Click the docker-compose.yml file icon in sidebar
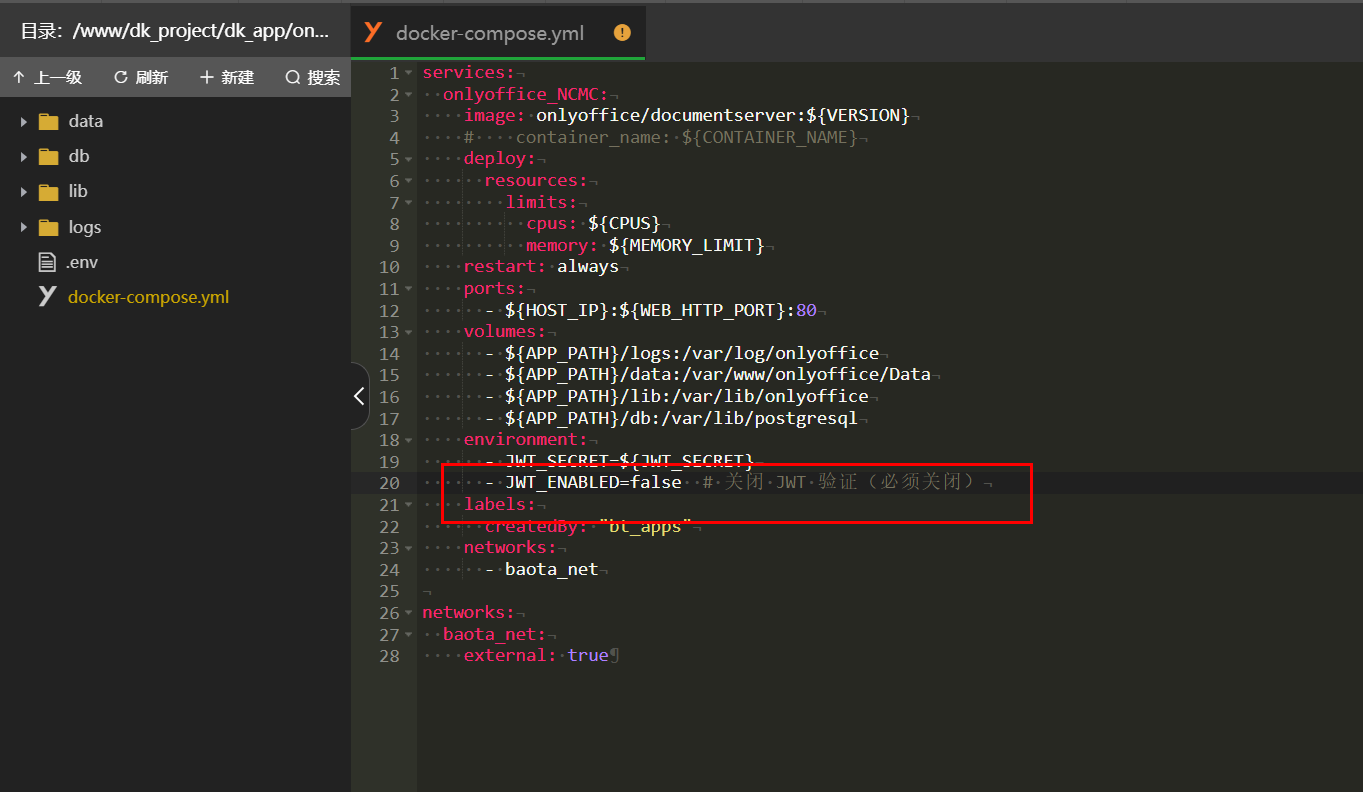The image size is (1363, 792). click(45, 296)
